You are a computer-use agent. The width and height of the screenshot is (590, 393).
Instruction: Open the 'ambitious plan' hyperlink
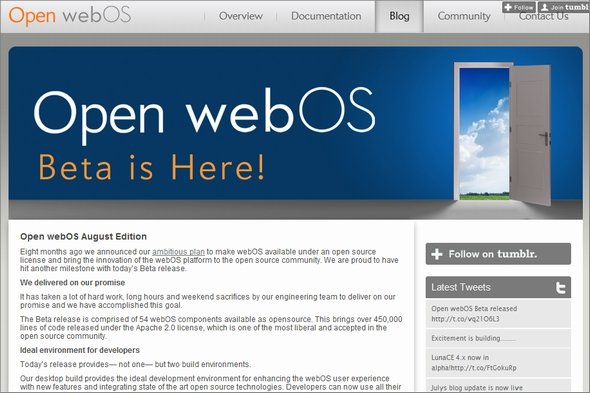pyautogui.click(x=178, y=252)
